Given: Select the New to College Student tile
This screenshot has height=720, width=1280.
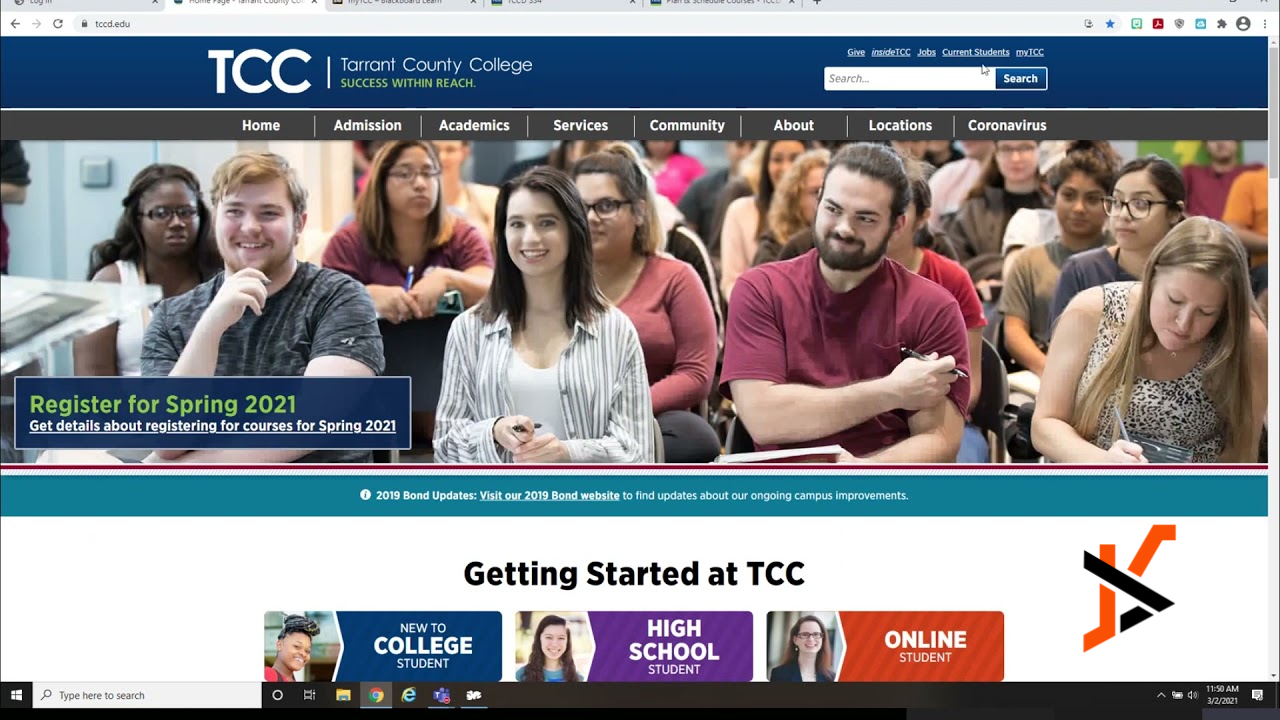Looking at the screenshot, I should coord(383,646).
